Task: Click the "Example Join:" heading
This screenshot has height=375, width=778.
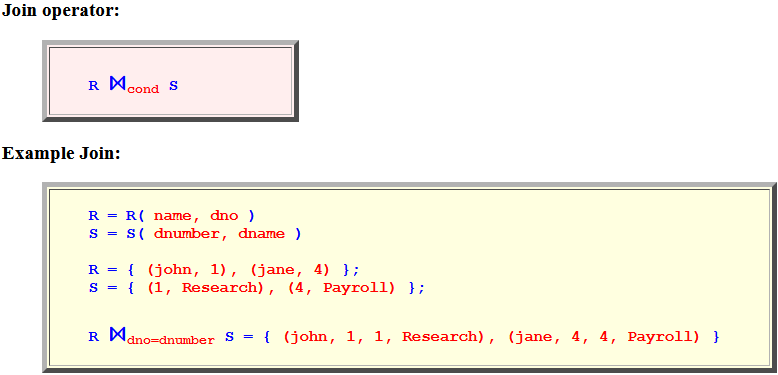Action: point(62,153)
